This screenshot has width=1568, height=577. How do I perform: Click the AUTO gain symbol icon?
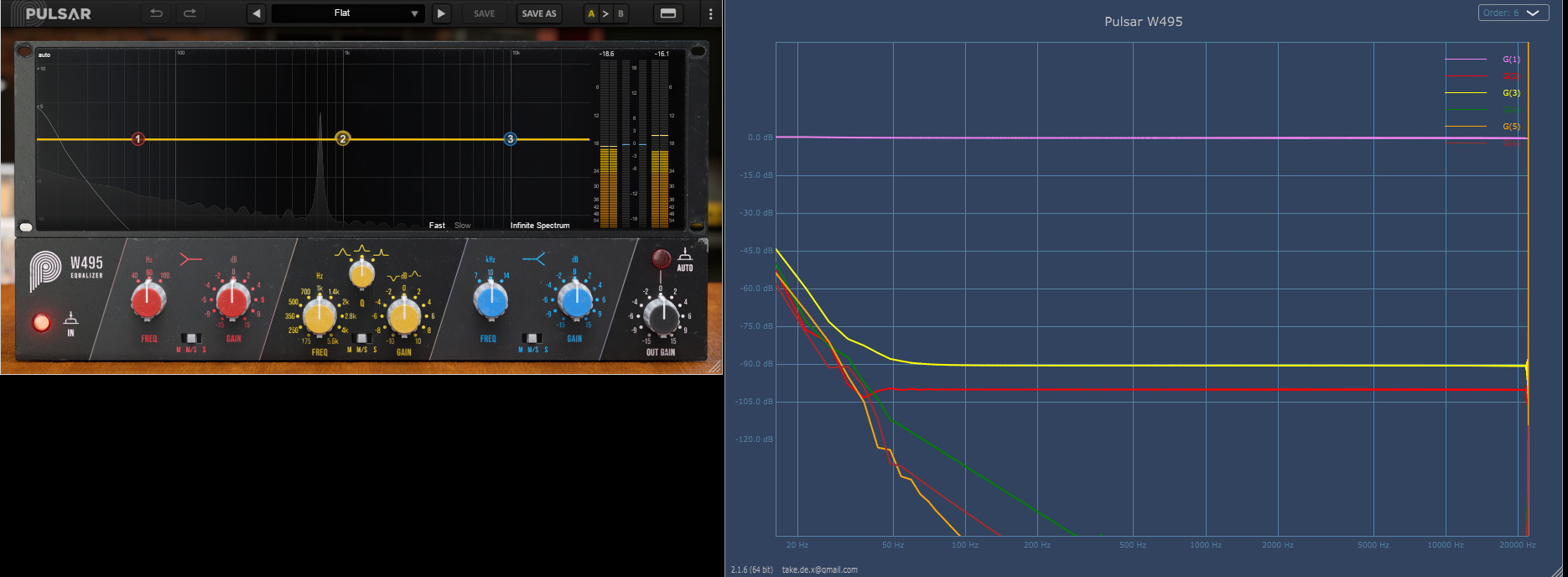click(x=685, y=254)
